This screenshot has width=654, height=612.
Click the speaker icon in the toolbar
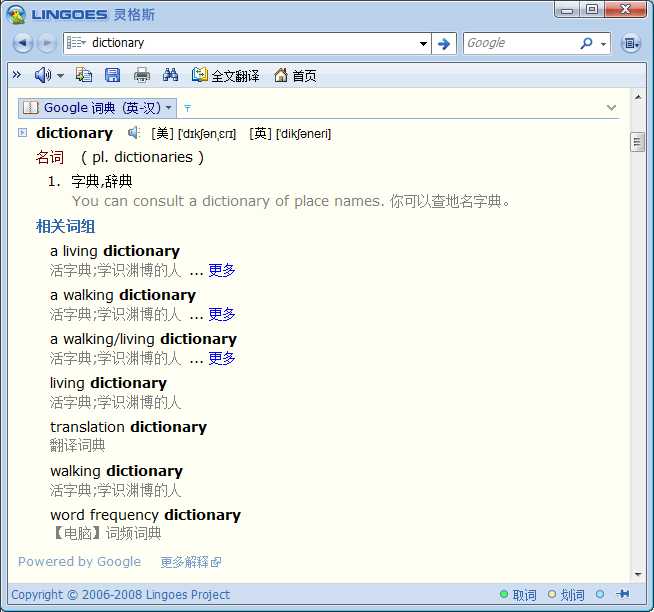coord(43,75)
